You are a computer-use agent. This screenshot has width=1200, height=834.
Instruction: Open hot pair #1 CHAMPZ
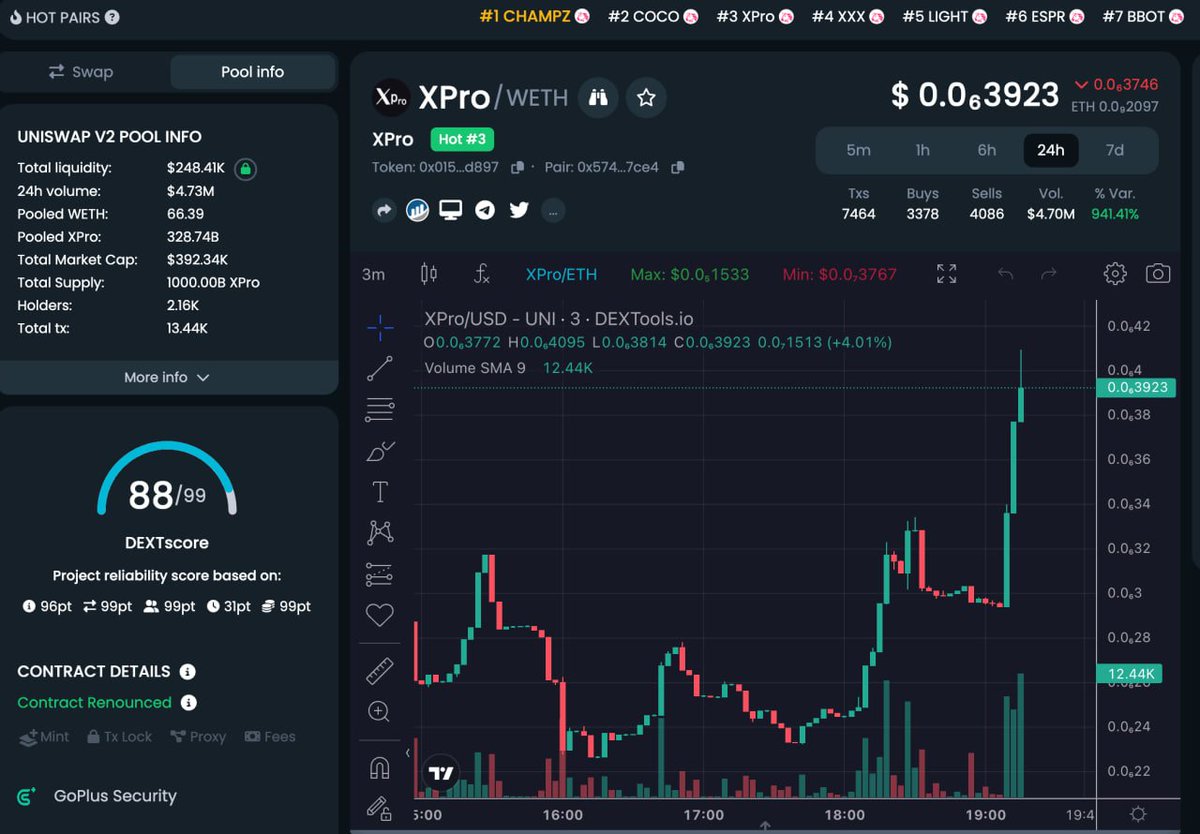(534, 17)
